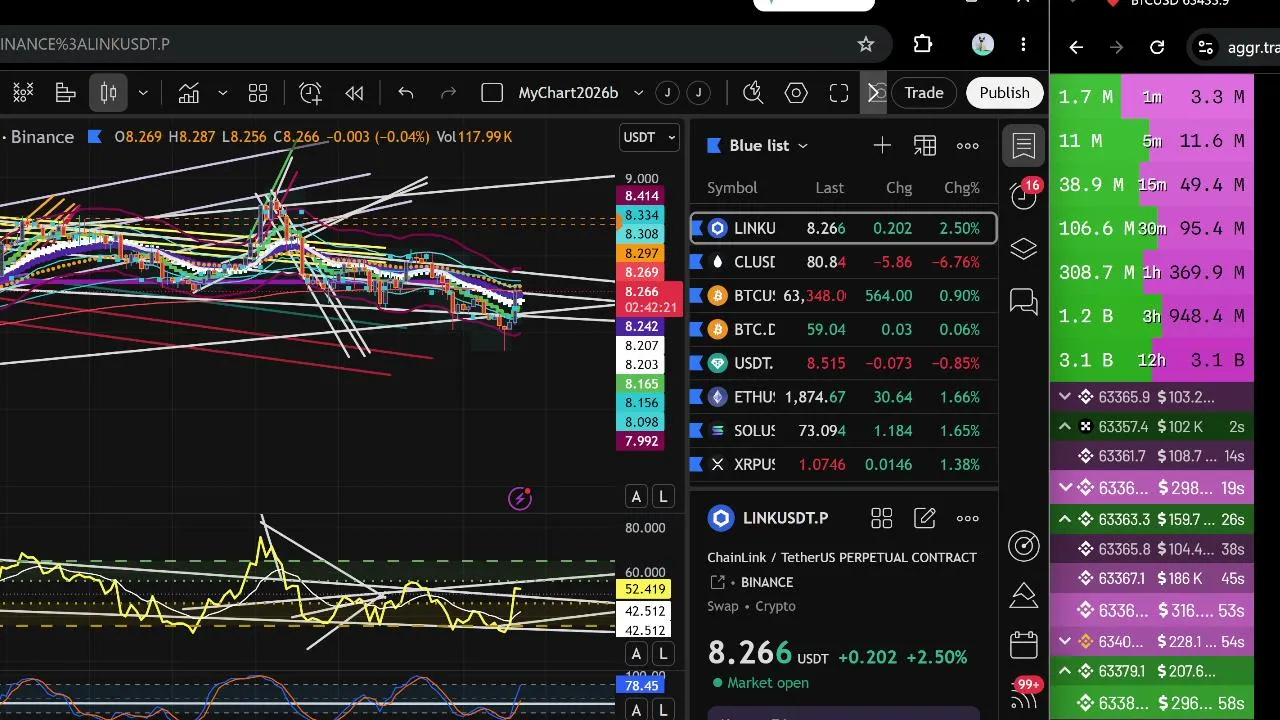Open the browser Extensions puzzle icon
Image resolution: width=1280 pixels, height=720 pixels.
pyautogui.click(x=923, y=44)
